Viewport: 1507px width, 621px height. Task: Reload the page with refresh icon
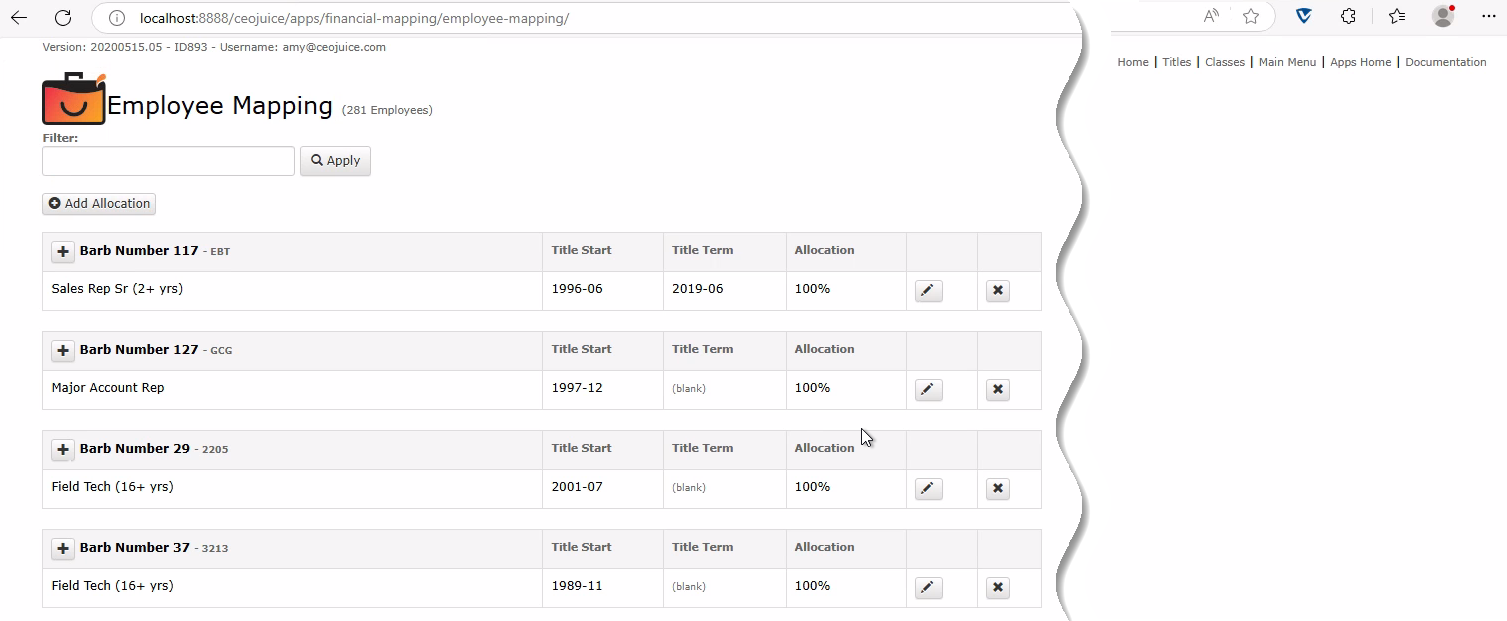pos(62,17)
